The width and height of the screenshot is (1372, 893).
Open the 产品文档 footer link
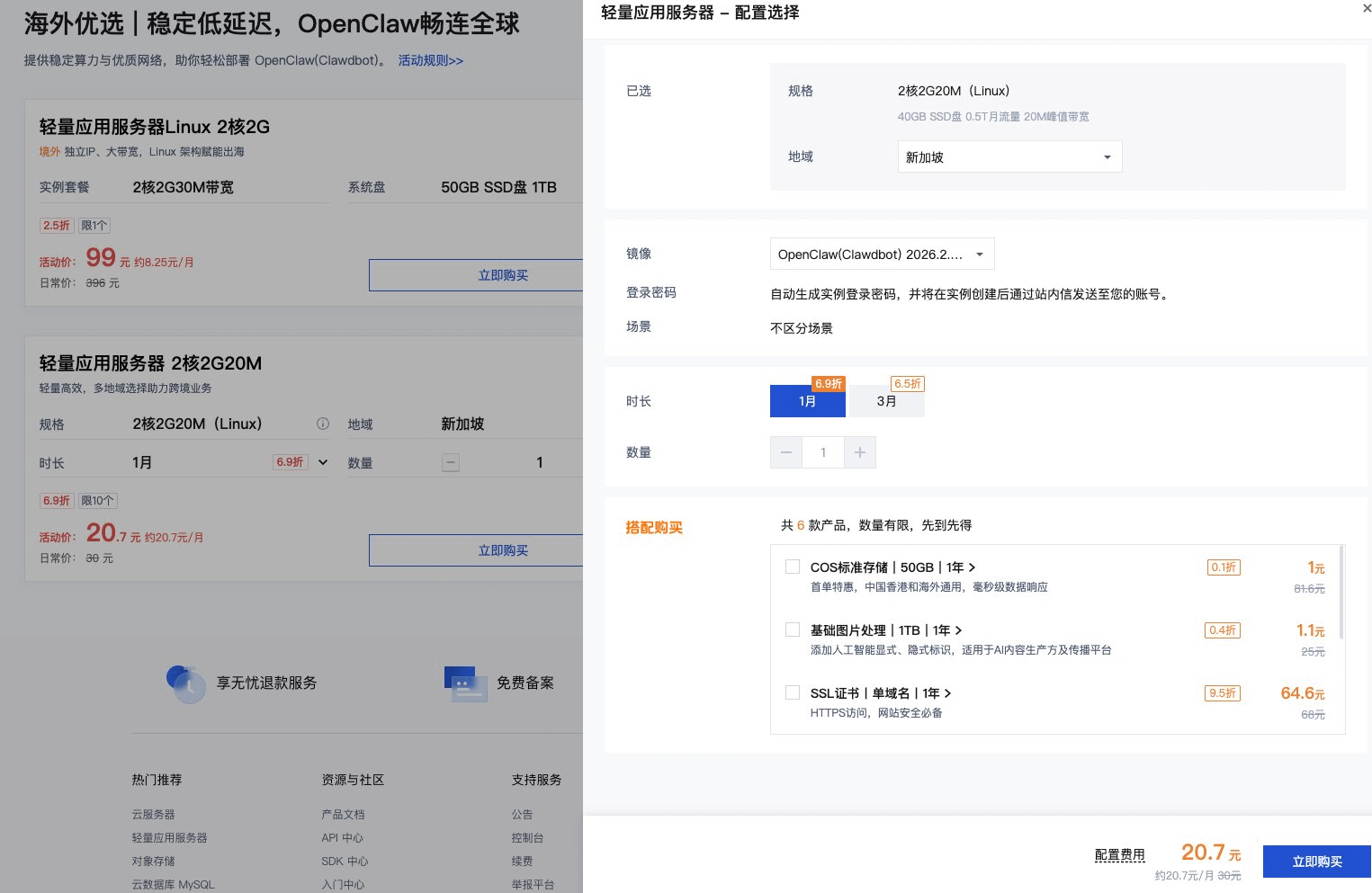tap(344, 814)
